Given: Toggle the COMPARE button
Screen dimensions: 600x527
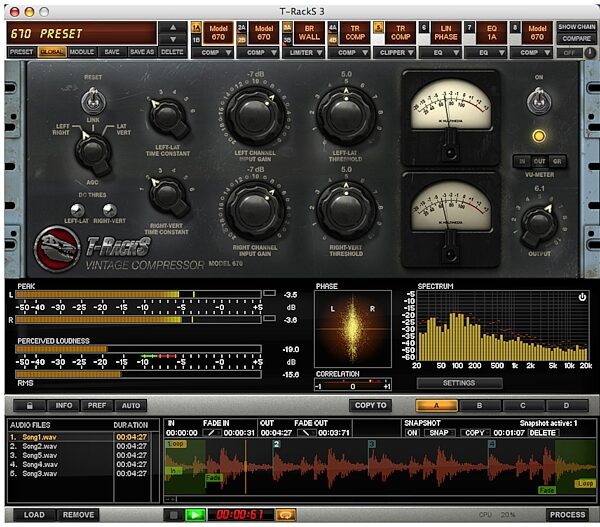Looking at the screenshot, I should pyautogui.click(x=576, y=39).
